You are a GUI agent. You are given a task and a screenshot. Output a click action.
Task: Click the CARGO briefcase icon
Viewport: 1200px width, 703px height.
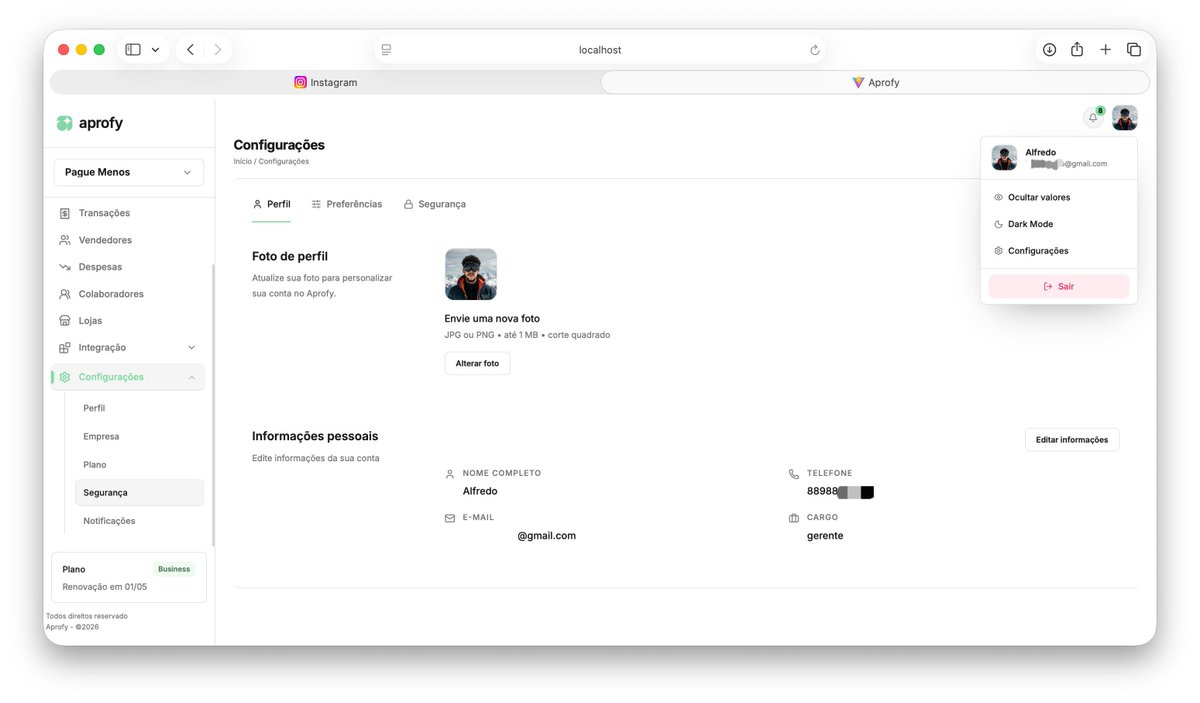click(x=794, y=518)
